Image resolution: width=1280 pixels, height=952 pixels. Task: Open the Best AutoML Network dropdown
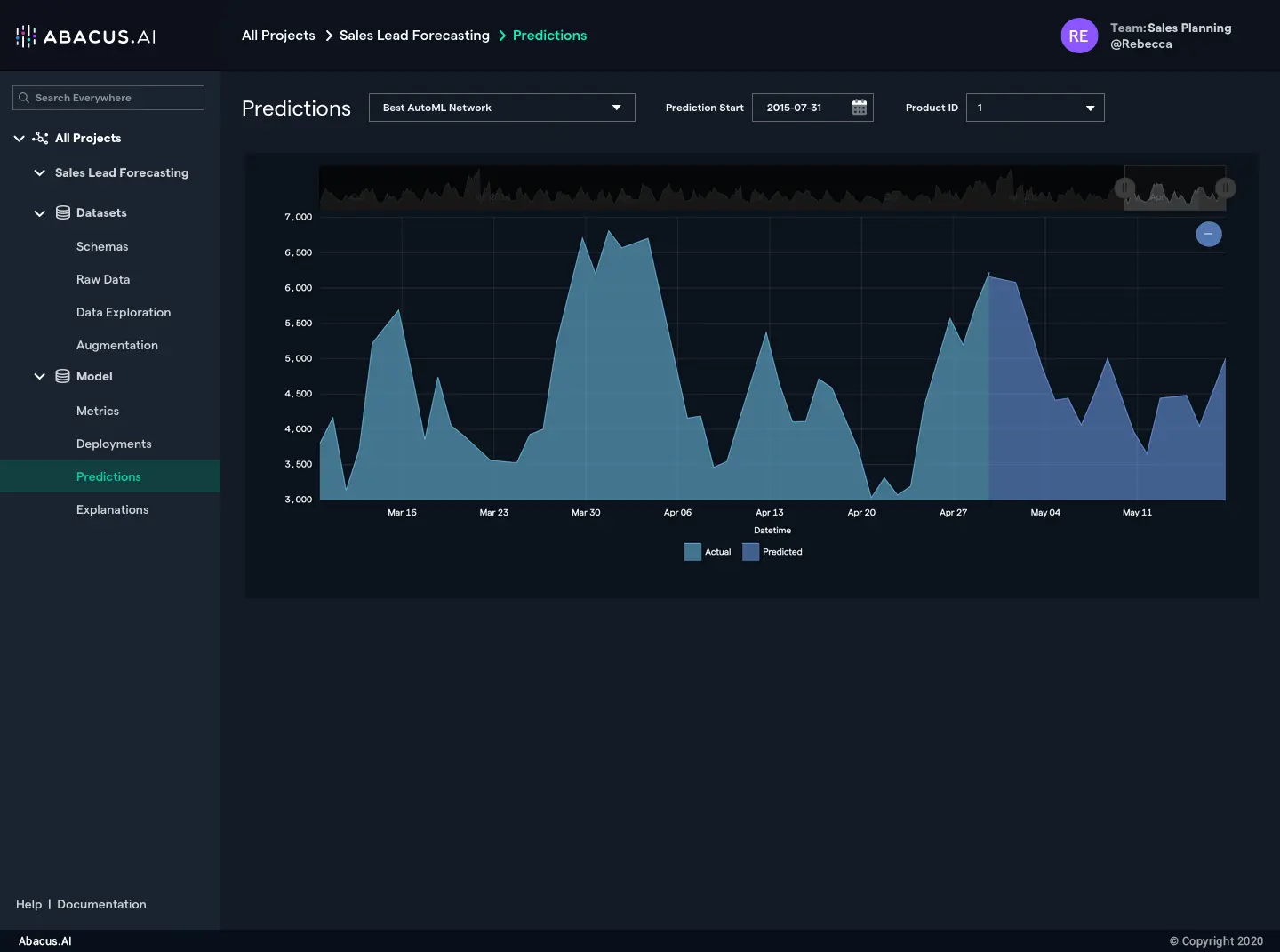click(x=501, y=108)
